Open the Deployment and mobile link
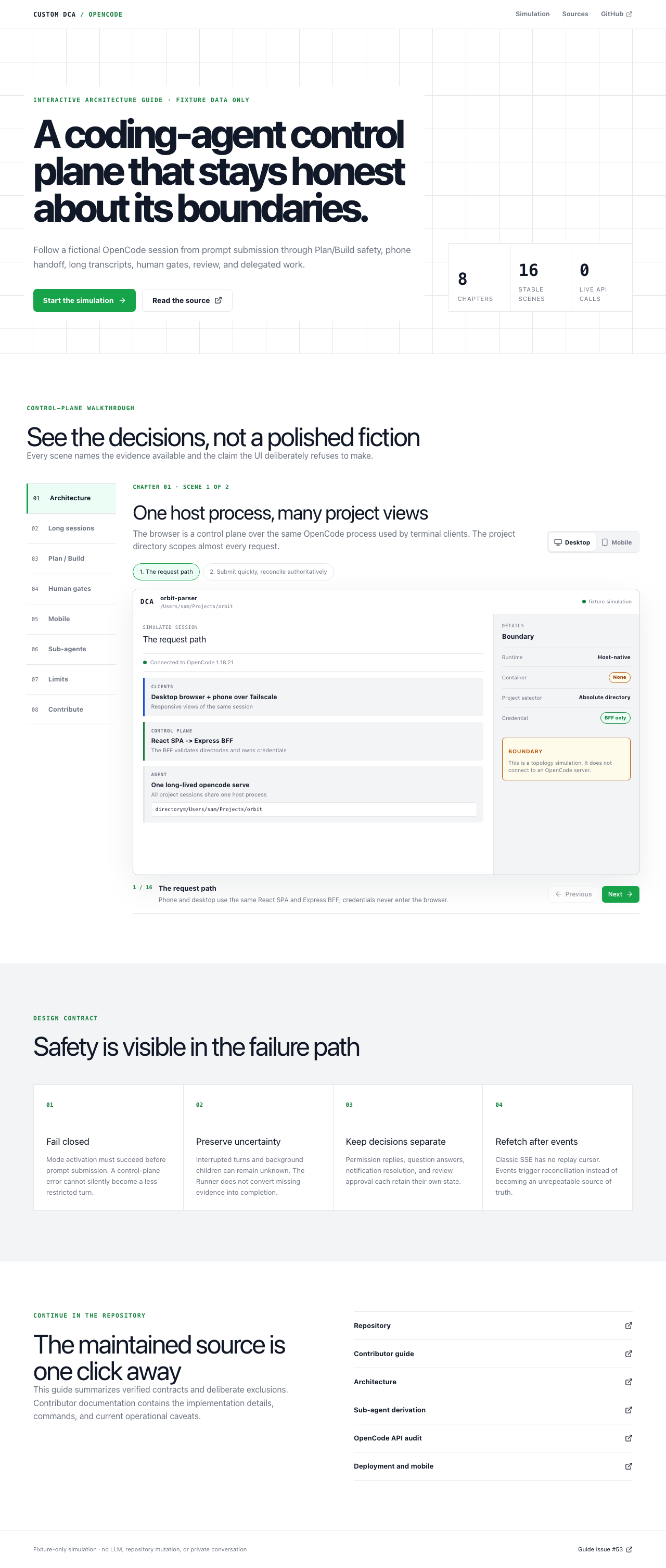 (493, 1466)
